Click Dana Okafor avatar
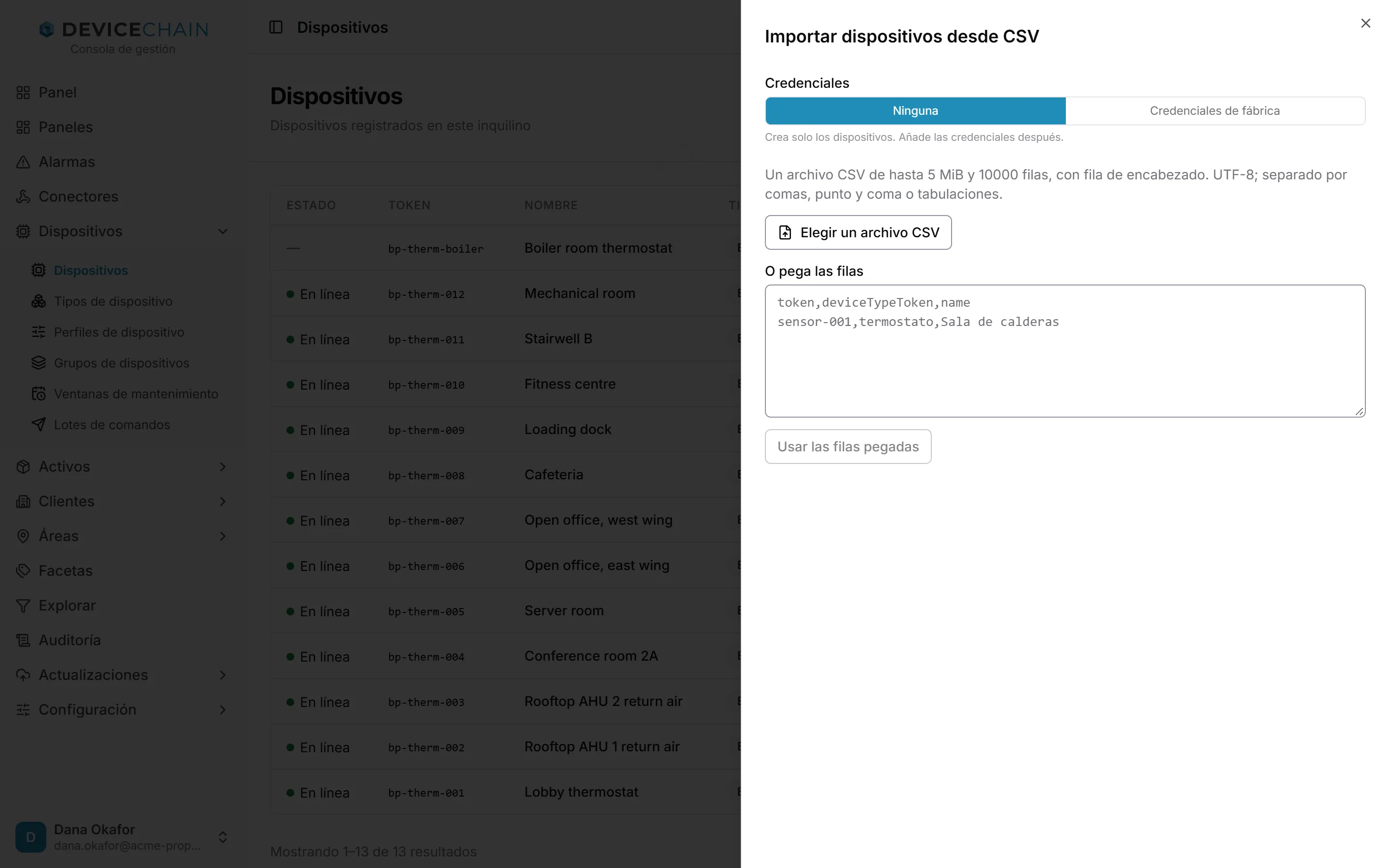1389x868 pixels. click(x=30, y=837)
